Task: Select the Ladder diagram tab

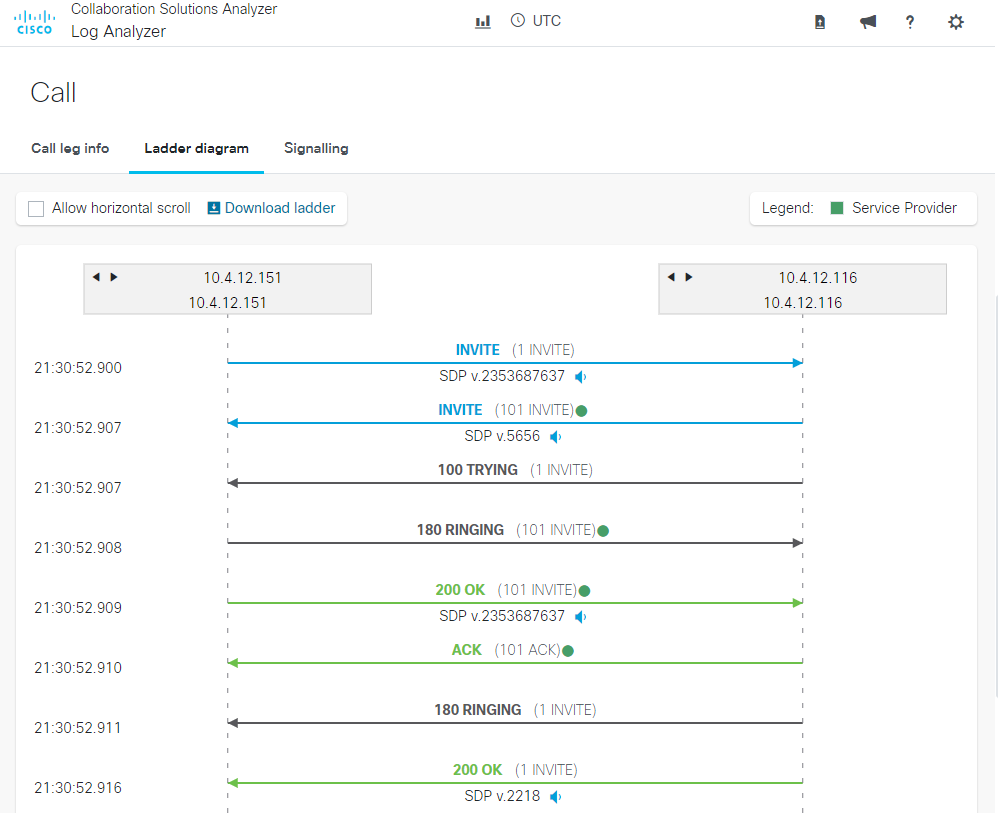Action: pos(196,148)
